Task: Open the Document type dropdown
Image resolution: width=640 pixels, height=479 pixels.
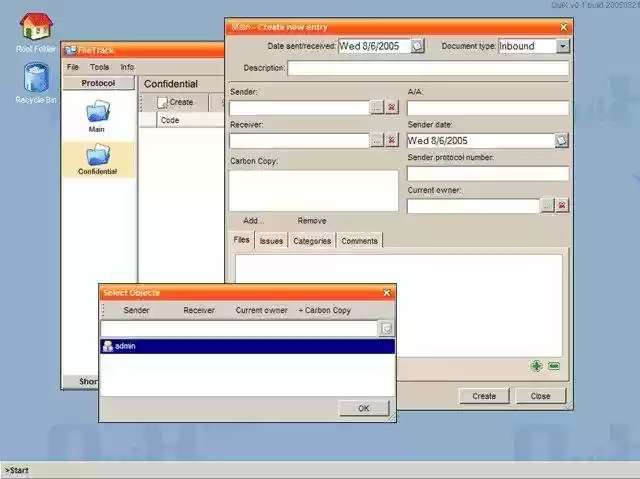Action: tap(563, 46)
